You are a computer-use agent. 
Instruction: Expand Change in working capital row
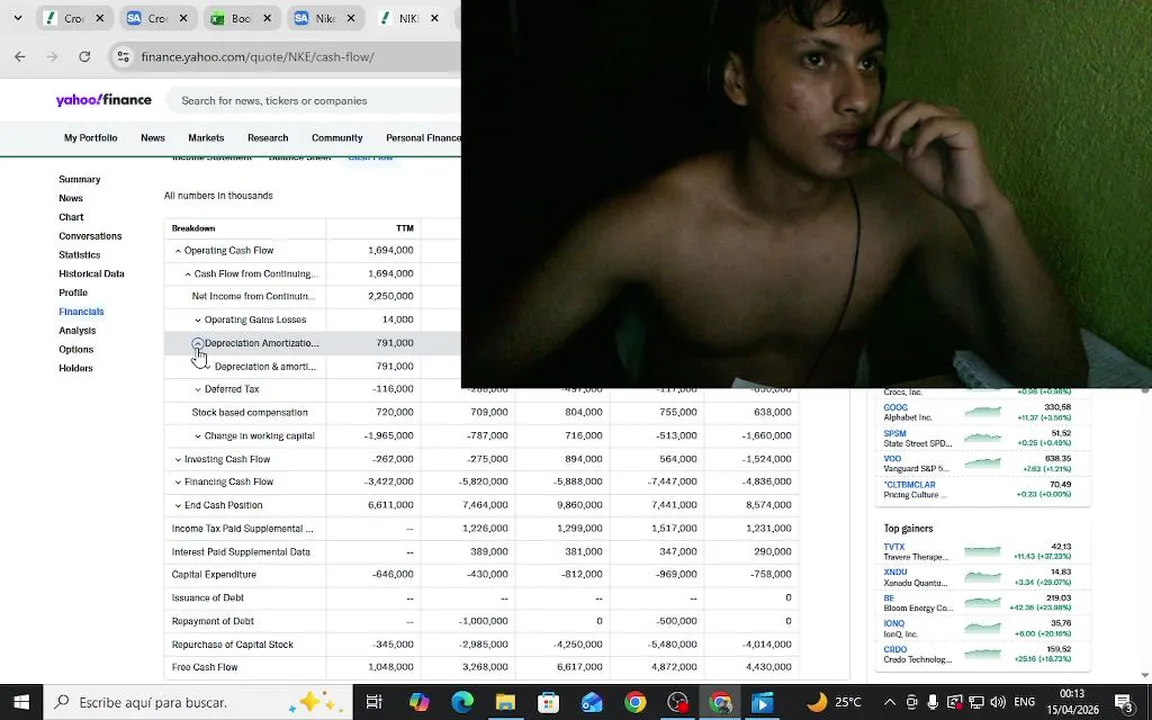coord(198,436)
